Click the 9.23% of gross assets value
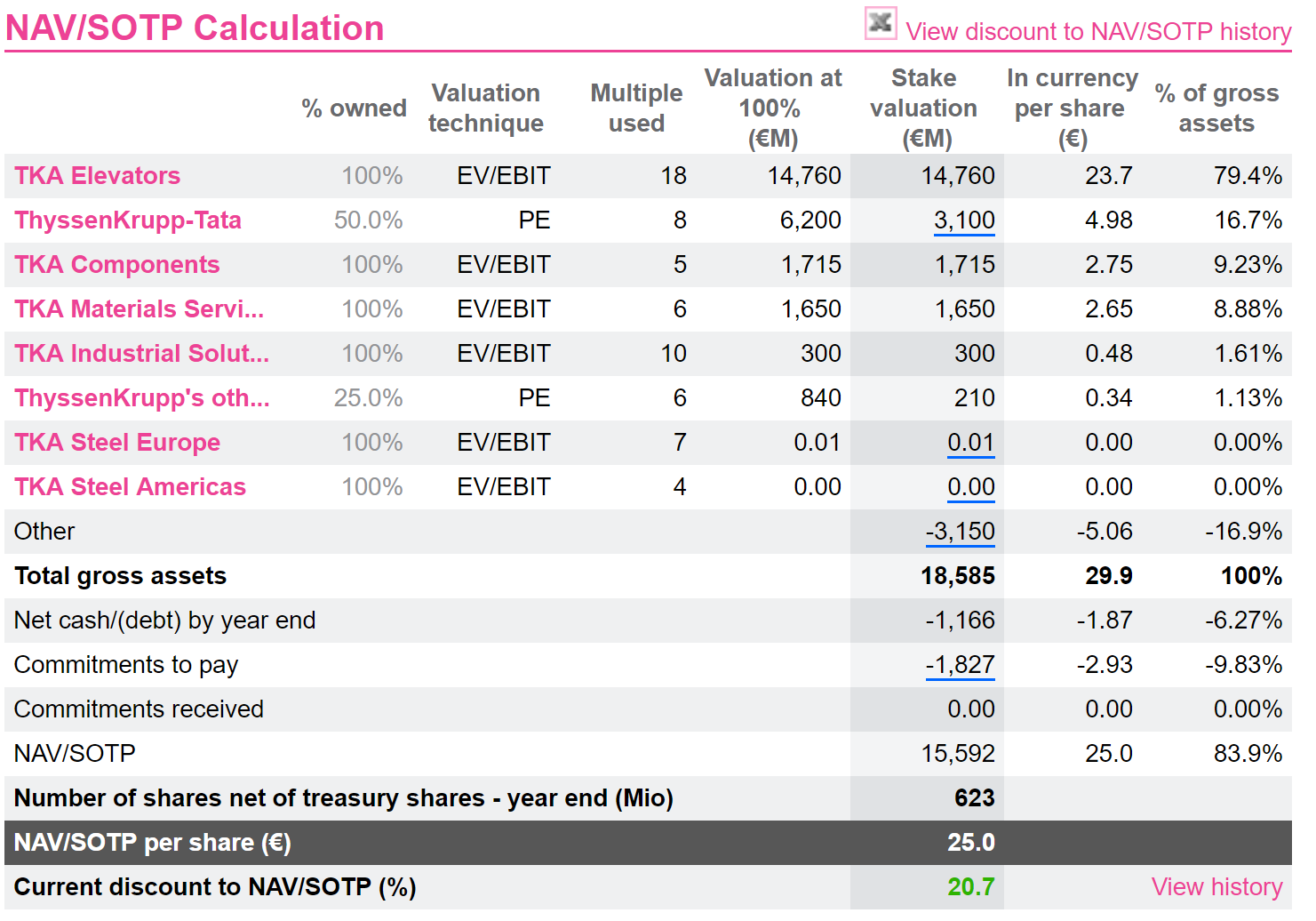The width and height of the screenshot is (1316, 921). [x=1248, y=265]
